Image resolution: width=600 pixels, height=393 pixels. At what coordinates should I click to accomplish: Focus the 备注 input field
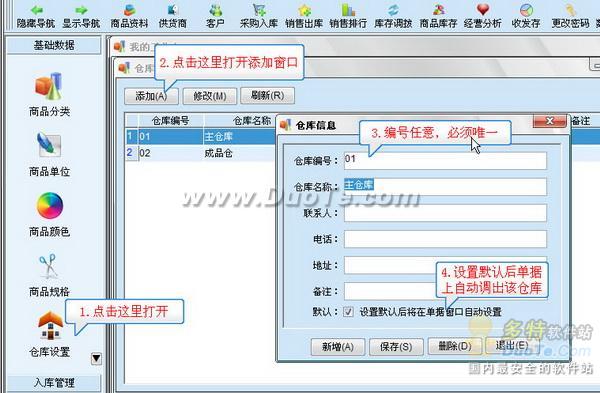(445, 291)
